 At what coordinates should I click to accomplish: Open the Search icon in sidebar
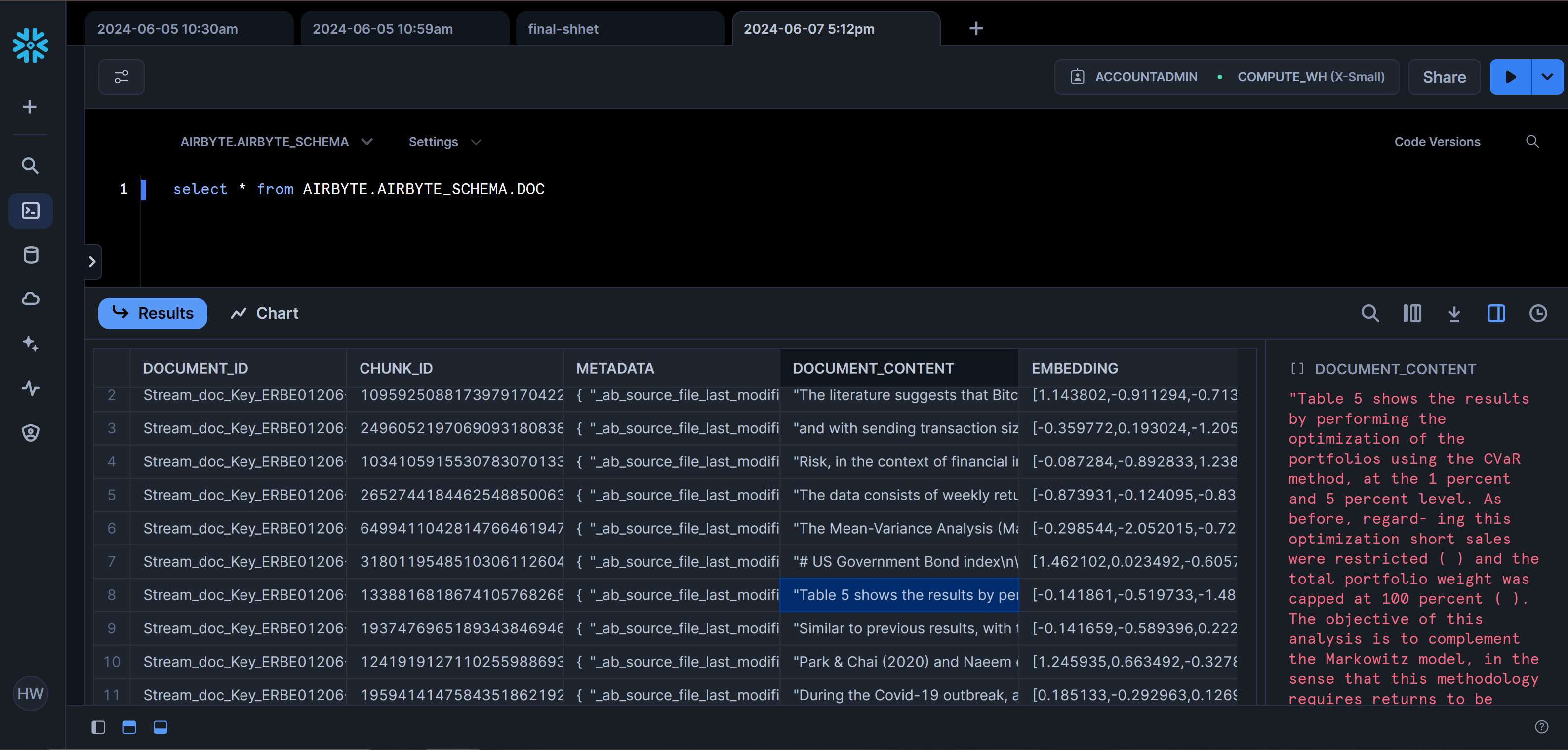[31, 166]
